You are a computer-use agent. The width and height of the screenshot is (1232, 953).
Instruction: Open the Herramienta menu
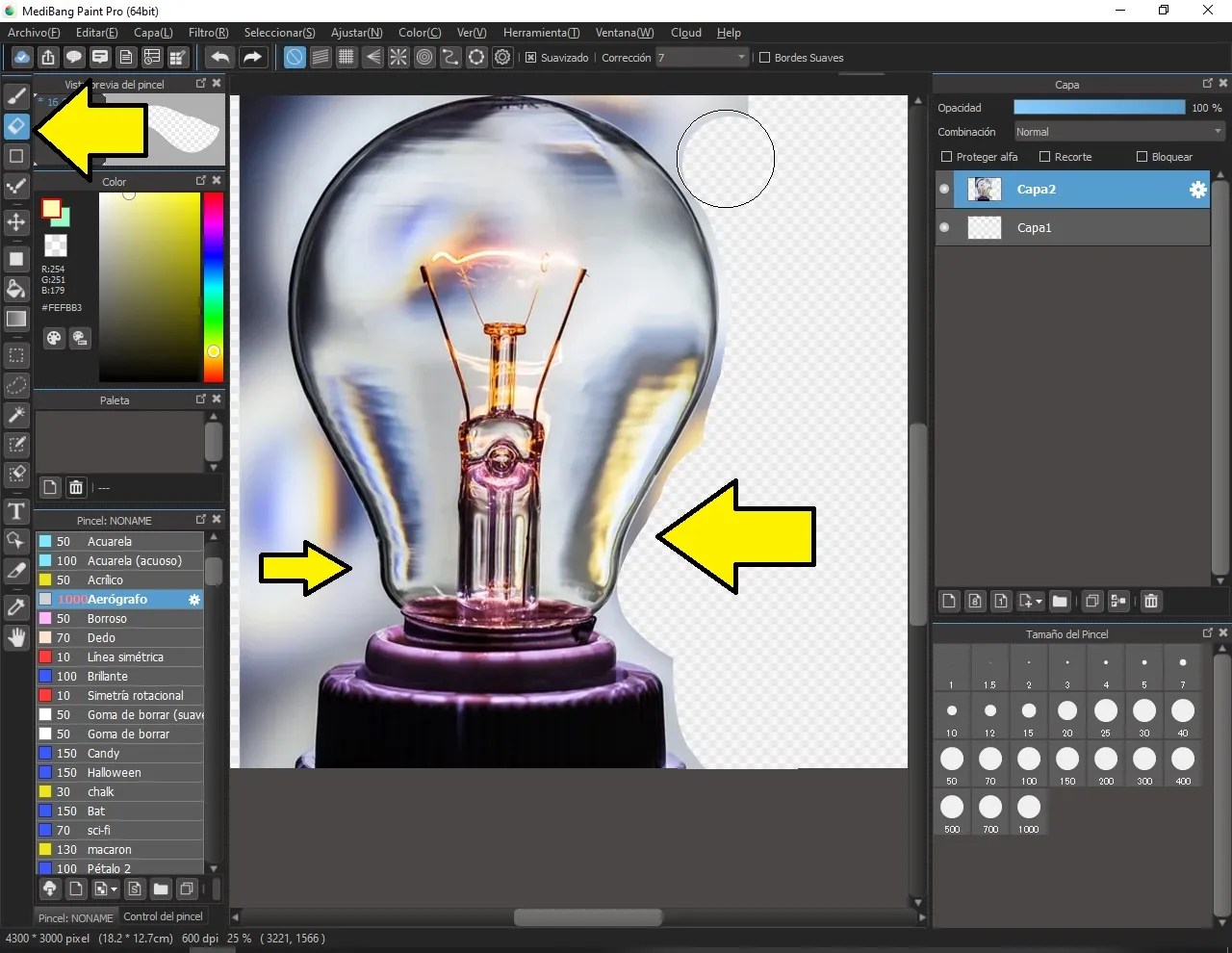tap(541, 33)
